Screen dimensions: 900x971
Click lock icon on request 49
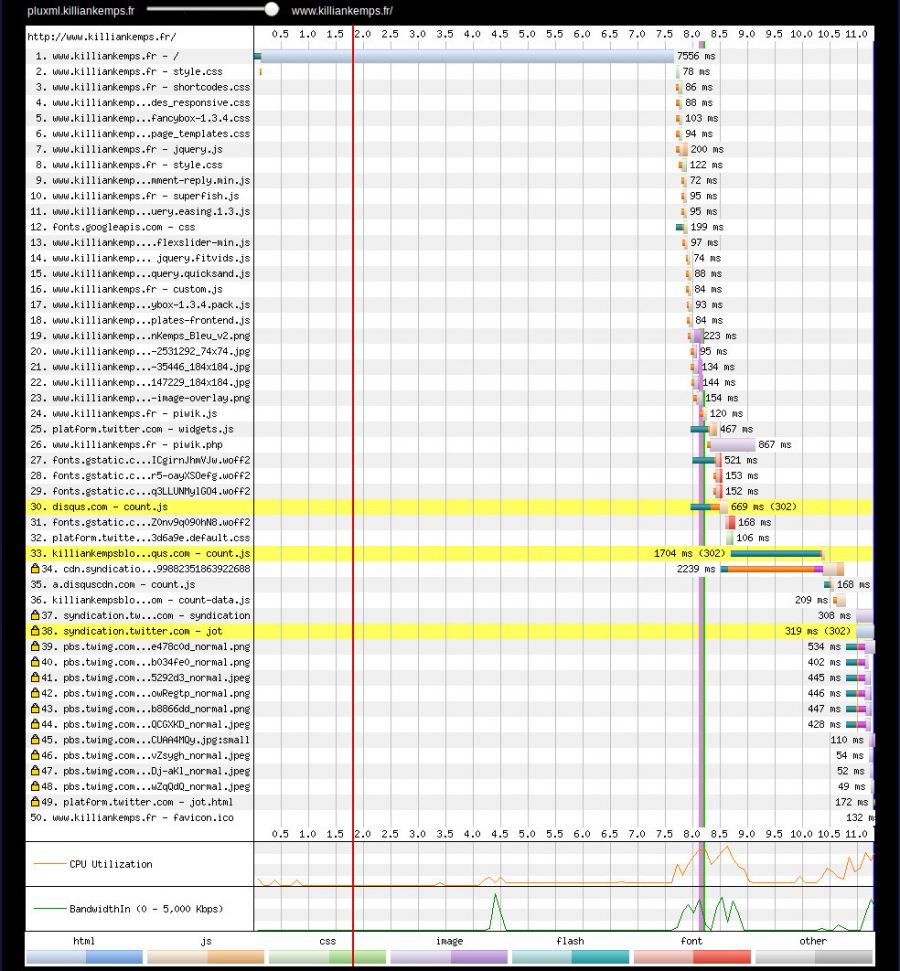[35, 801]
